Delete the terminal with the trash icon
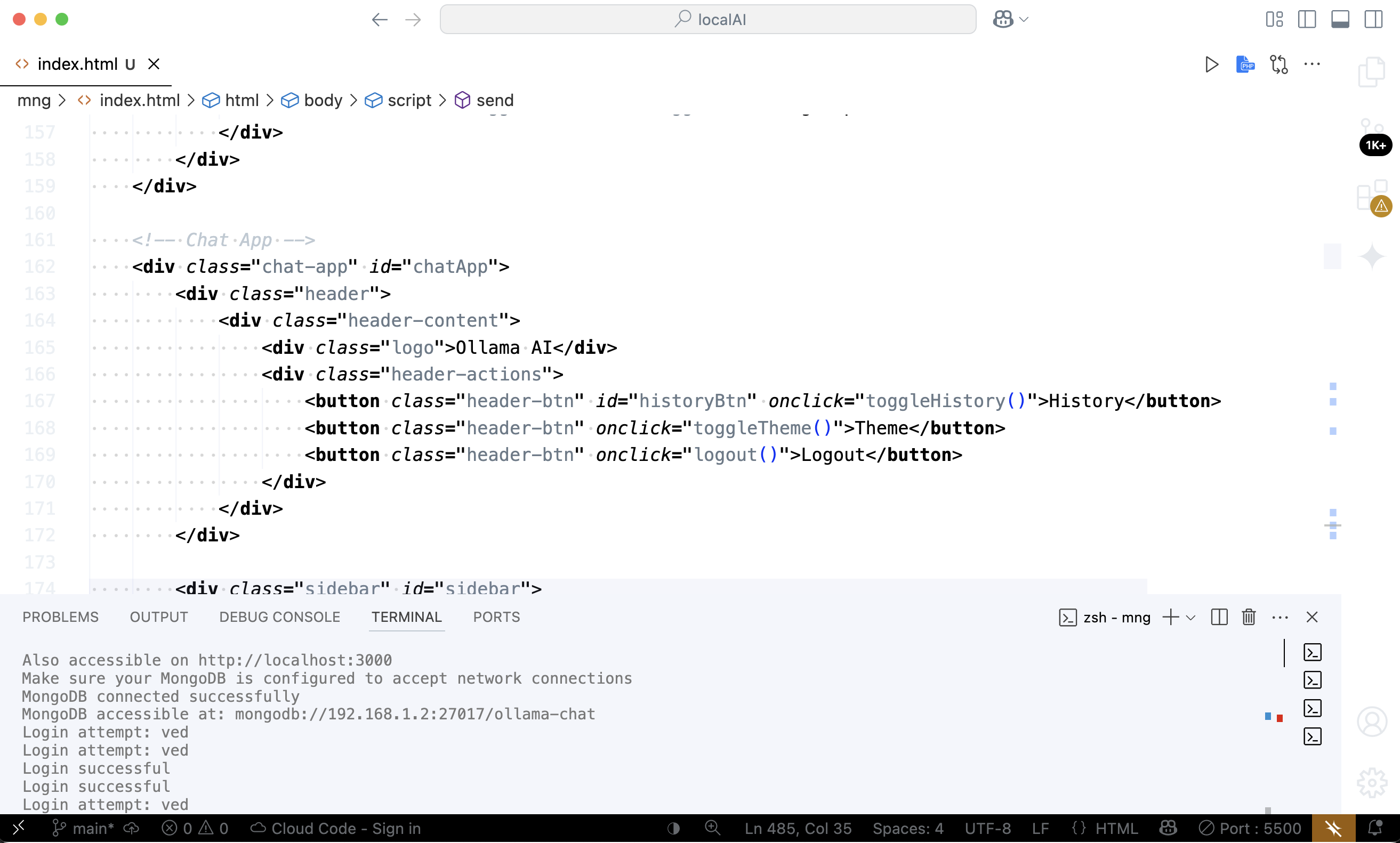 tap(1249, 617)
